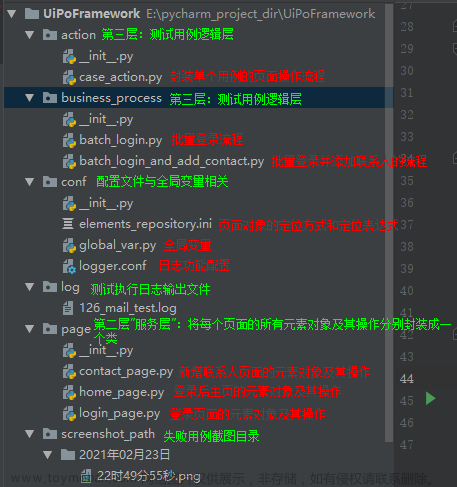Click Python icon of home_page.py
The image size is (457, 487).
pyautogui.click(x=69, y=392)
